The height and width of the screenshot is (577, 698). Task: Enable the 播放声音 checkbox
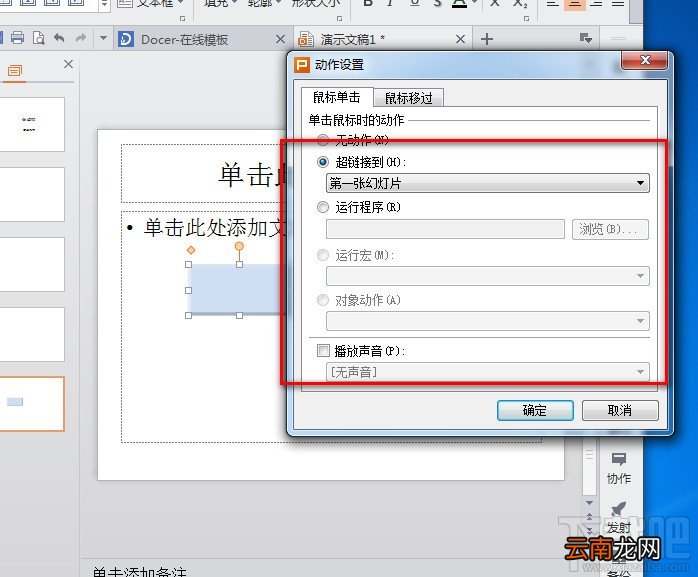[x=323, y=351]
